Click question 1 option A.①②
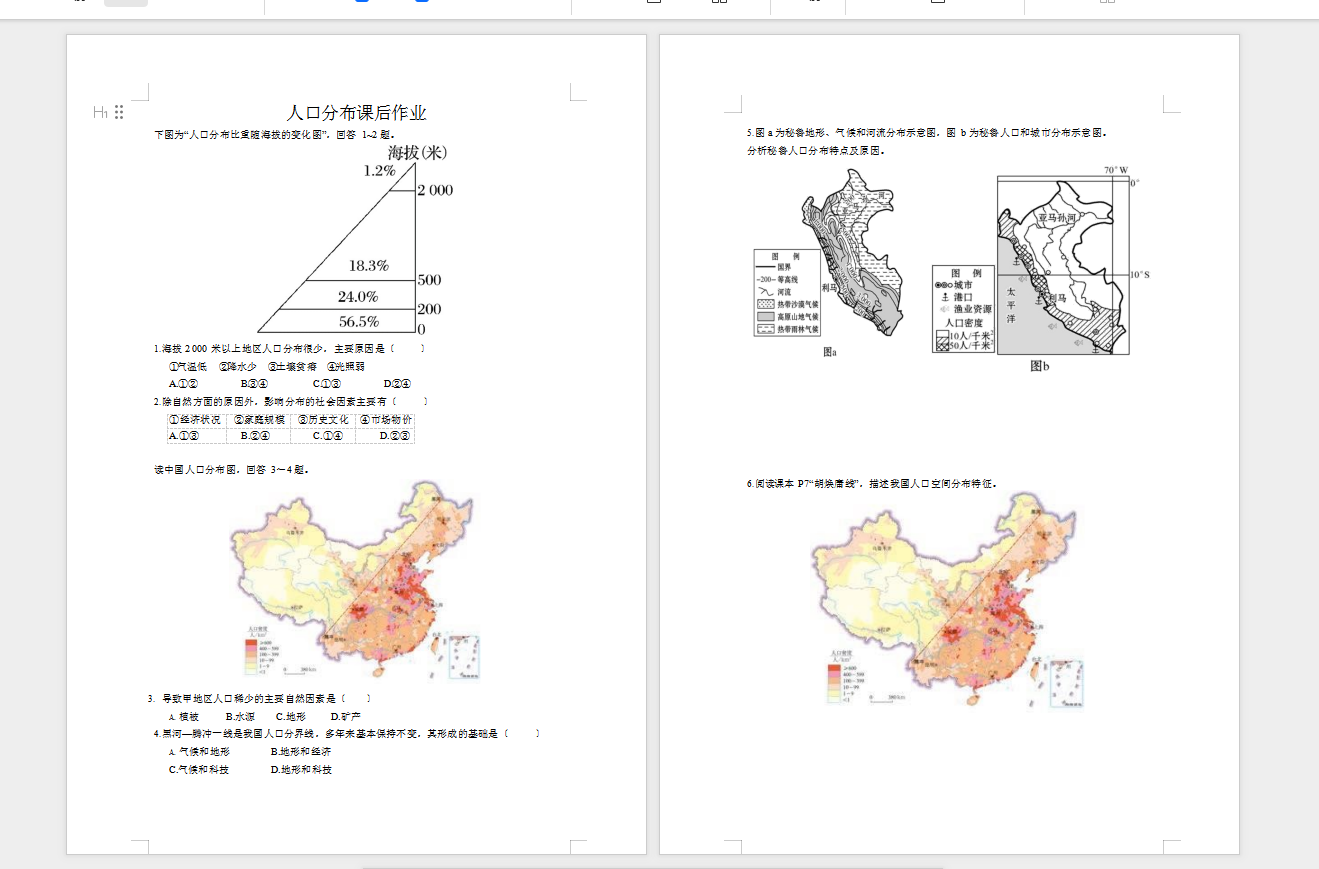The image size is (1319, 869). 183,383
